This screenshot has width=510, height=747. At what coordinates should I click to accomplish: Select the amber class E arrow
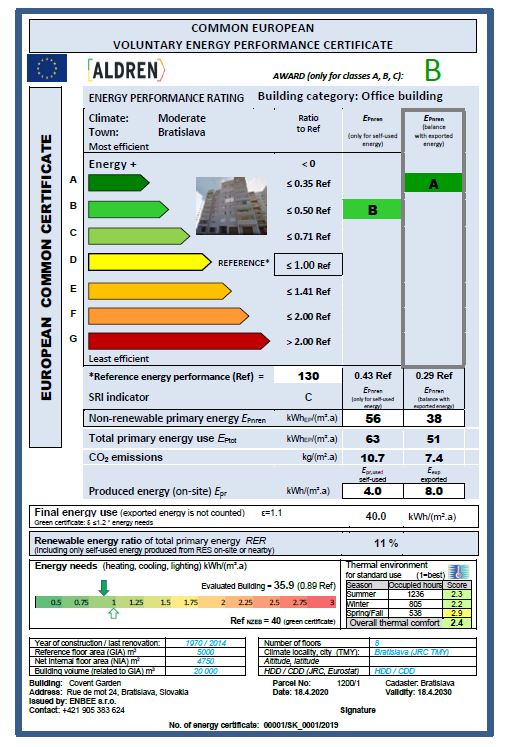click(160, 291)
